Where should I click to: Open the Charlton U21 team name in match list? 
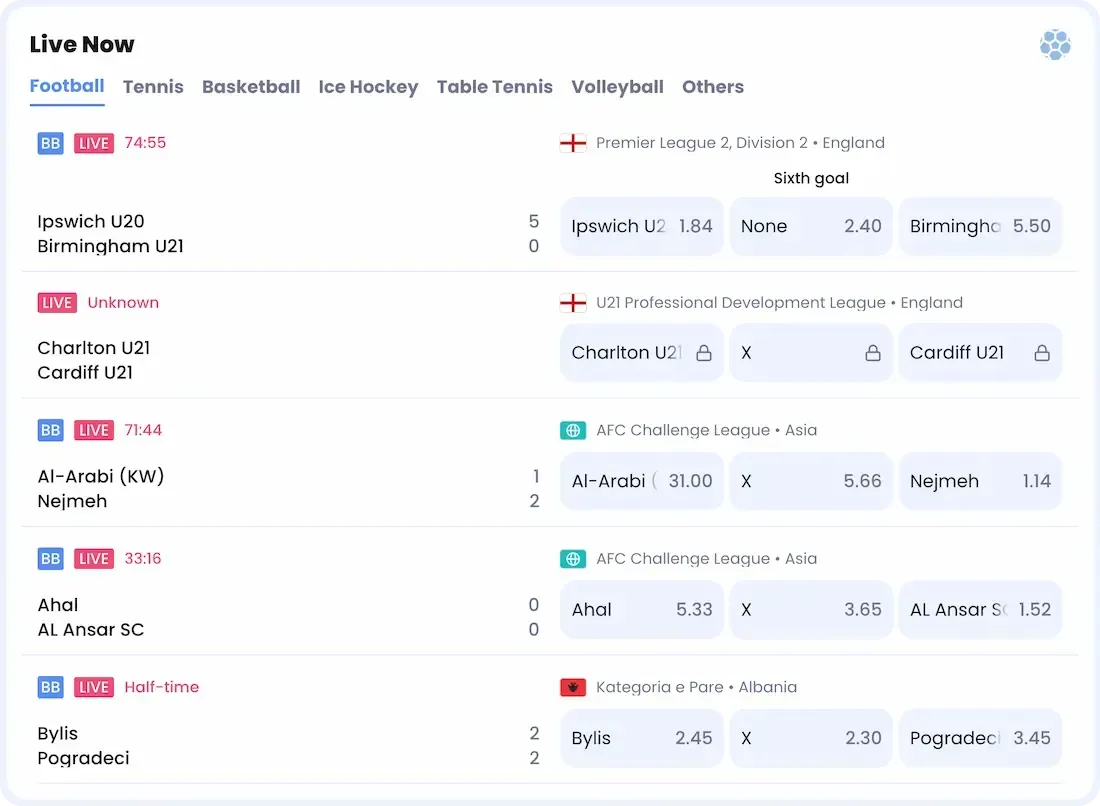[93, 348]
